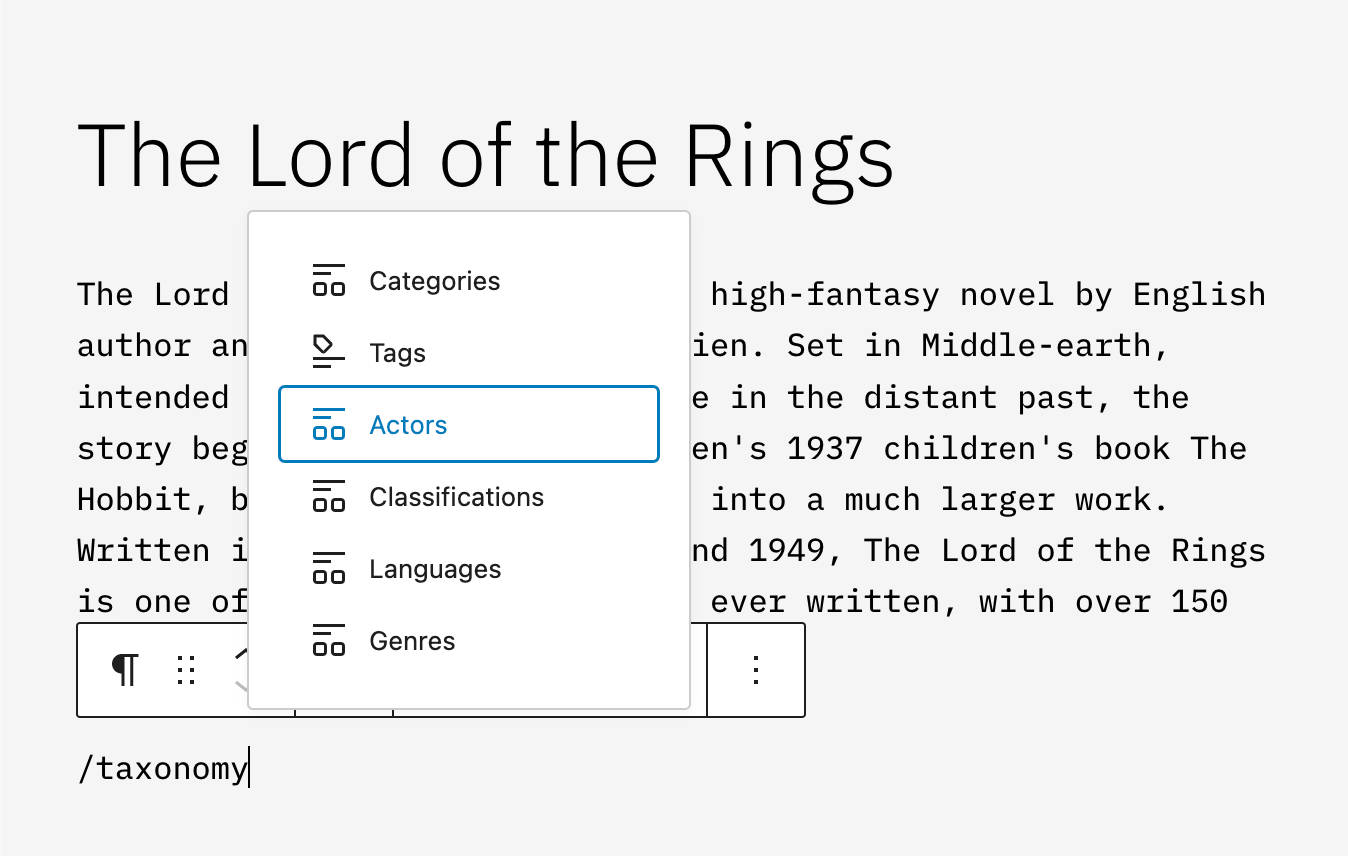Click the Classifications taxonomy icon
The image size is (1348, 856).
pyautogui.click(x=328, y=497)
